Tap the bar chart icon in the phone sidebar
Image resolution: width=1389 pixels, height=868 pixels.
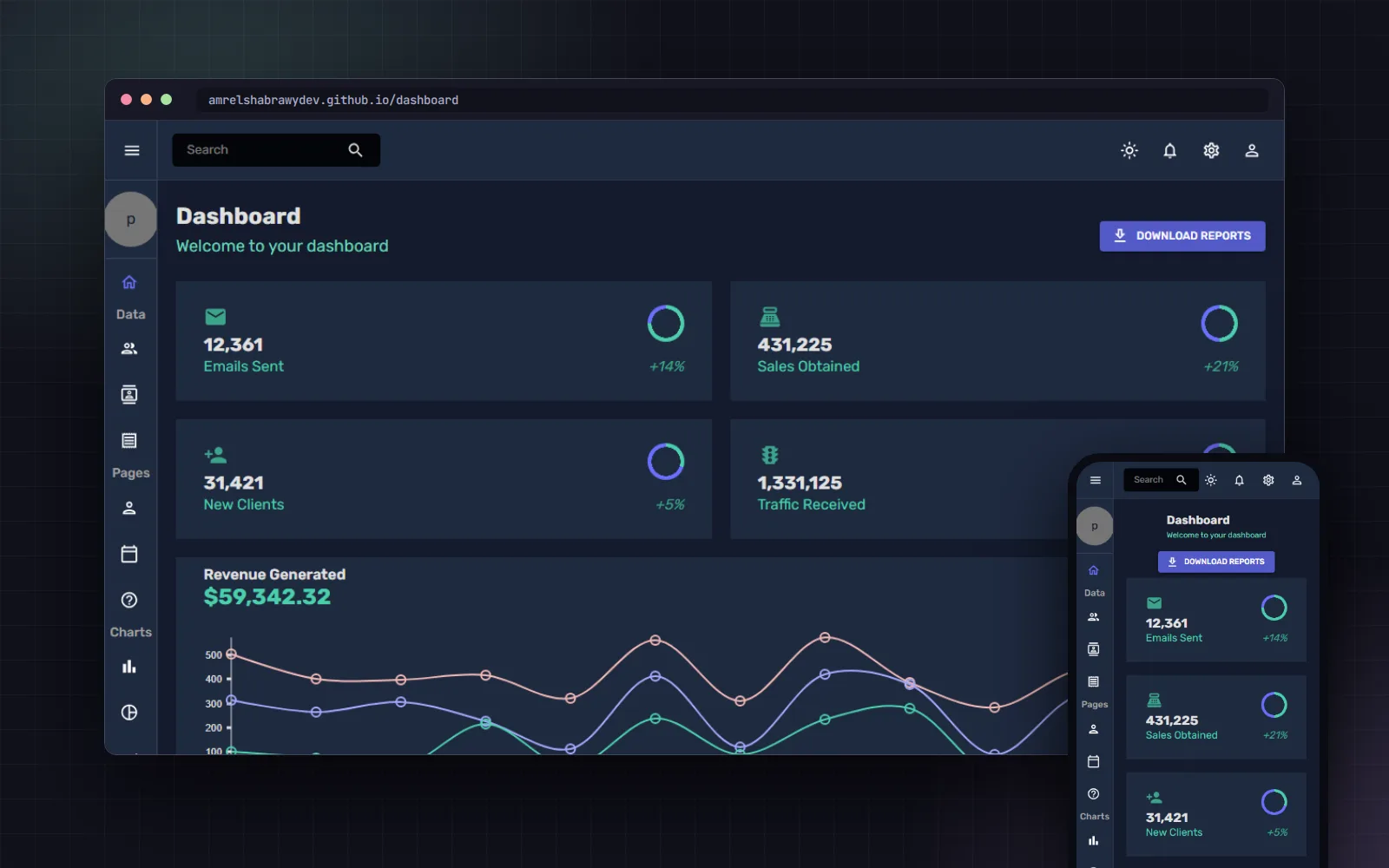(x=1094, y=840)
